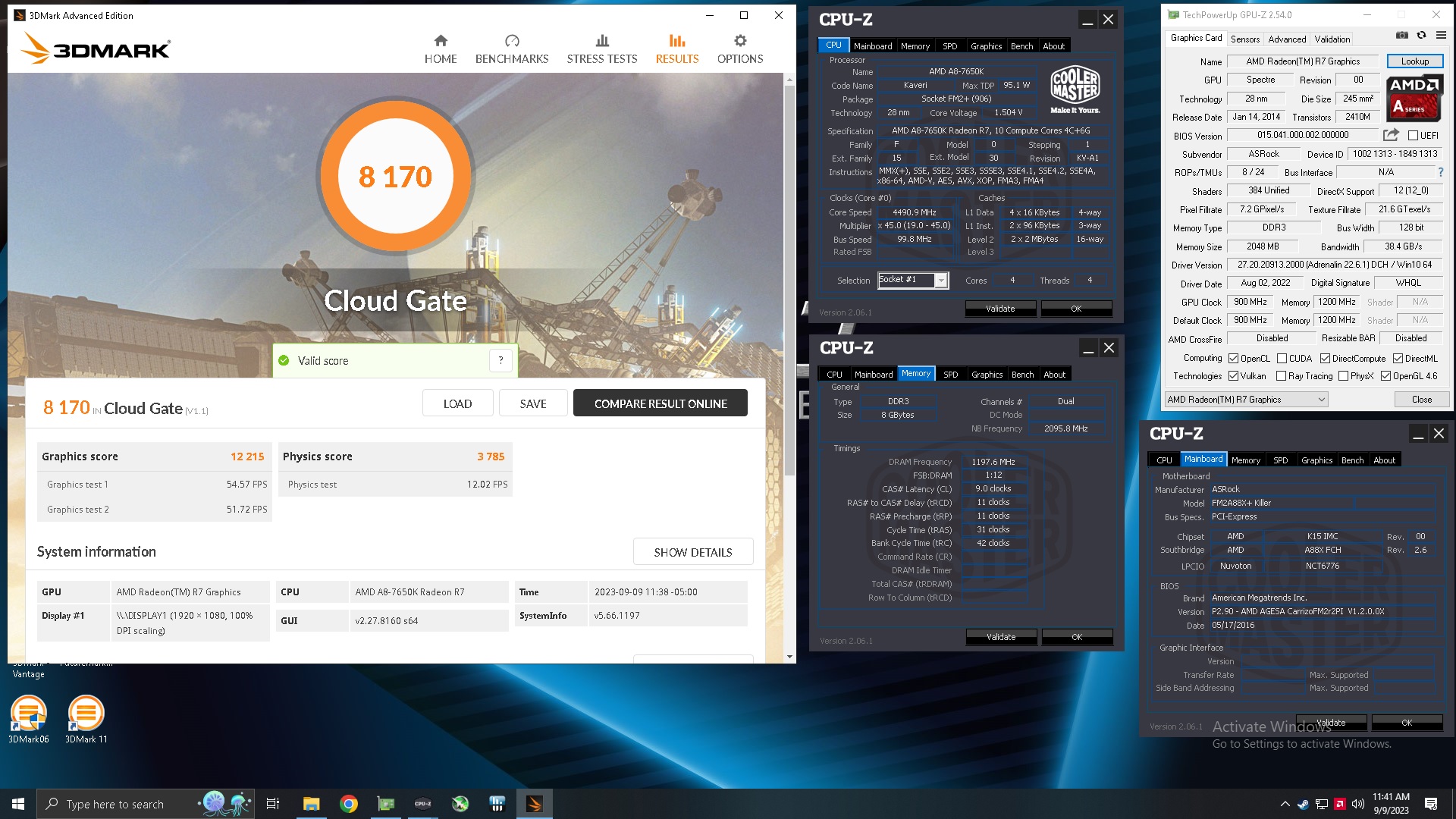This screenshot has width=1456, height=819.
Task: Click the 3DMark scrollbar down arrow
Action: [789, 657]
